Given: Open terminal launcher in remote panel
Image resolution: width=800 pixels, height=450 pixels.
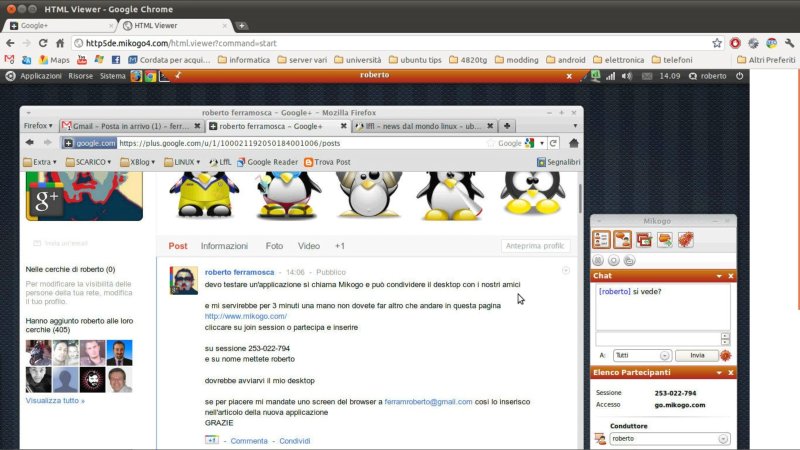Looking at the screenshot, I should (x=164, y=76).
